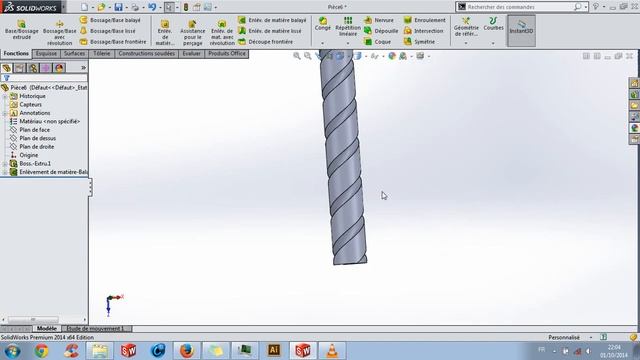
Task: Open the Congé dropdown arrow
Action: [322, 43]
